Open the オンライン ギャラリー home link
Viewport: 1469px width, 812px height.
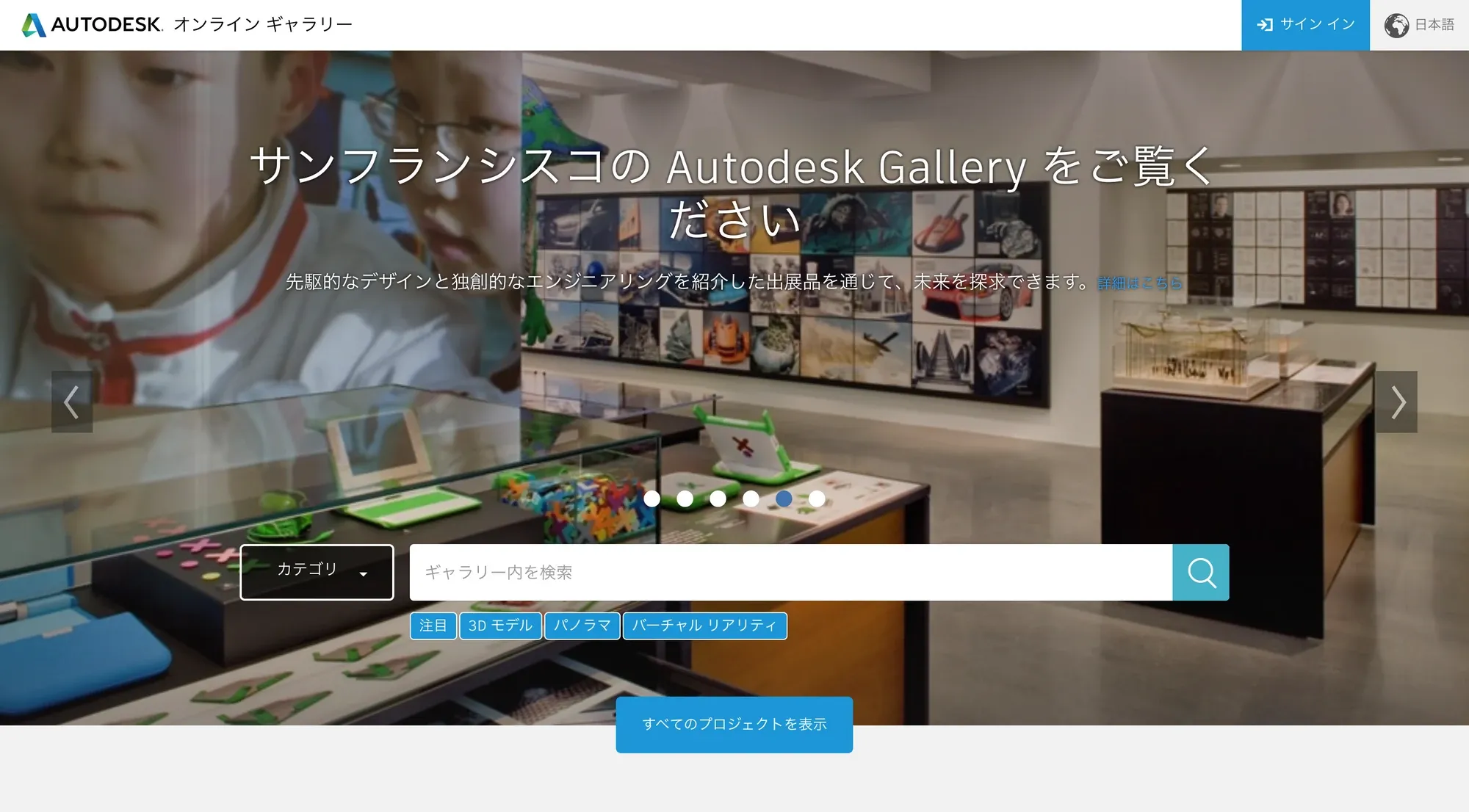263,24
